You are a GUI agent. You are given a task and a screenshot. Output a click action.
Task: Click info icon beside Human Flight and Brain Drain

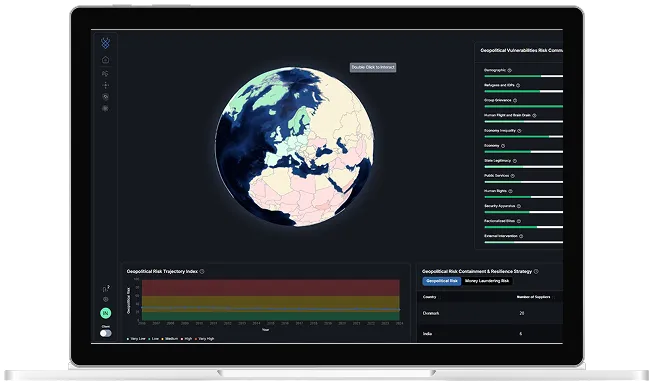(534, 115)
